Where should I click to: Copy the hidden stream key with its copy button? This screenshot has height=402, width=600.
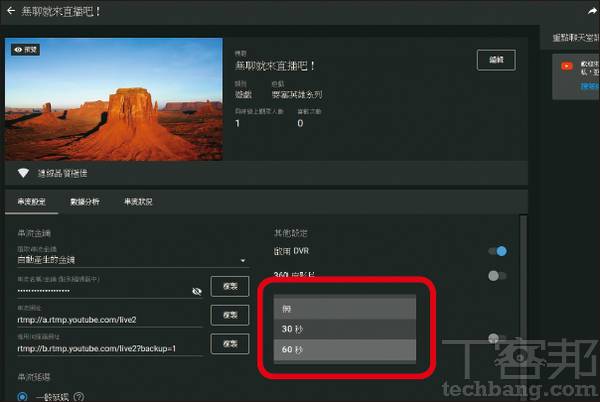point(230,286)
